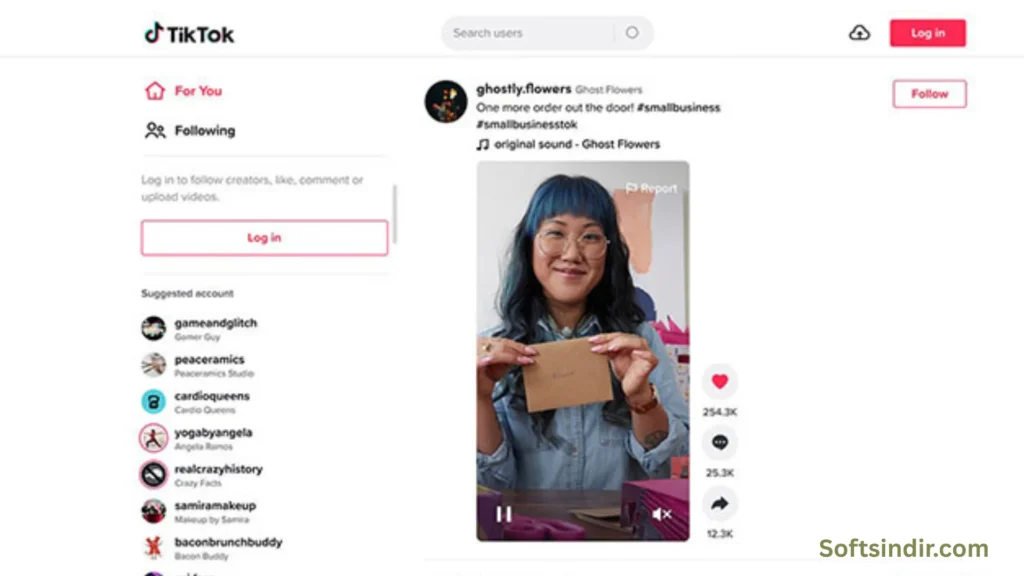Open the #smallbusiness hashtag link
Screen dimensions: 1024x576
[679, 107]
